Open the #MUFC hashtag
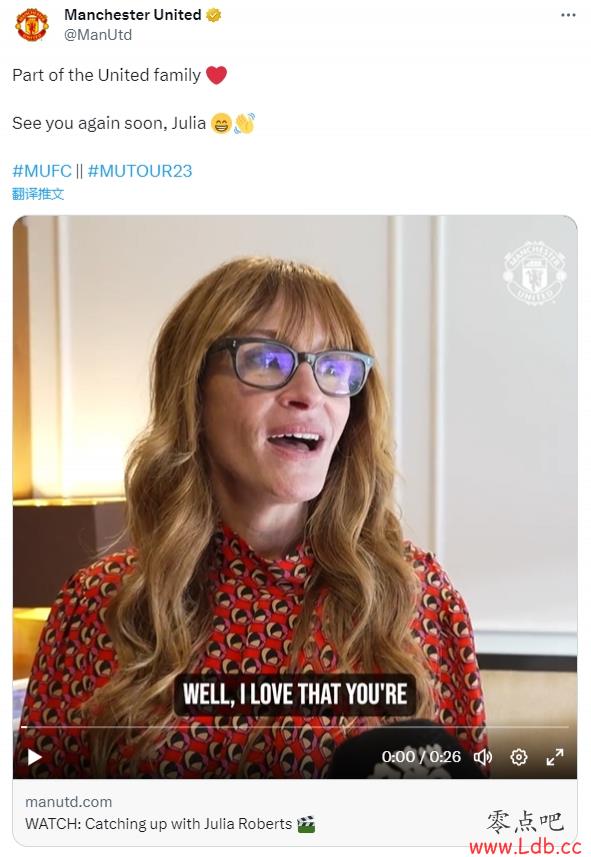 point(42,171)
